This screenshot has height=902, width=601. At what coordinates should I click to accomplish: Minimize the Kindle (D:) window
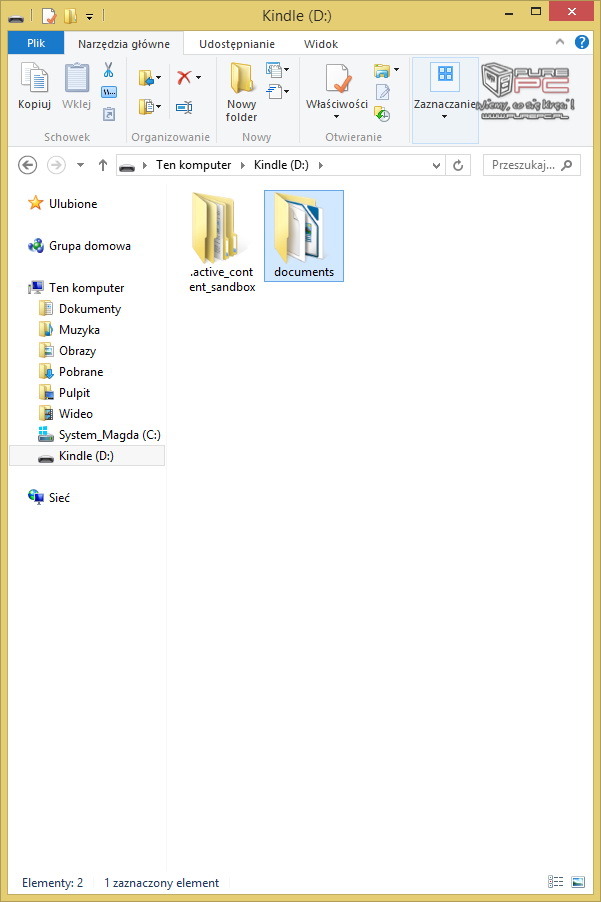(509, 13)
